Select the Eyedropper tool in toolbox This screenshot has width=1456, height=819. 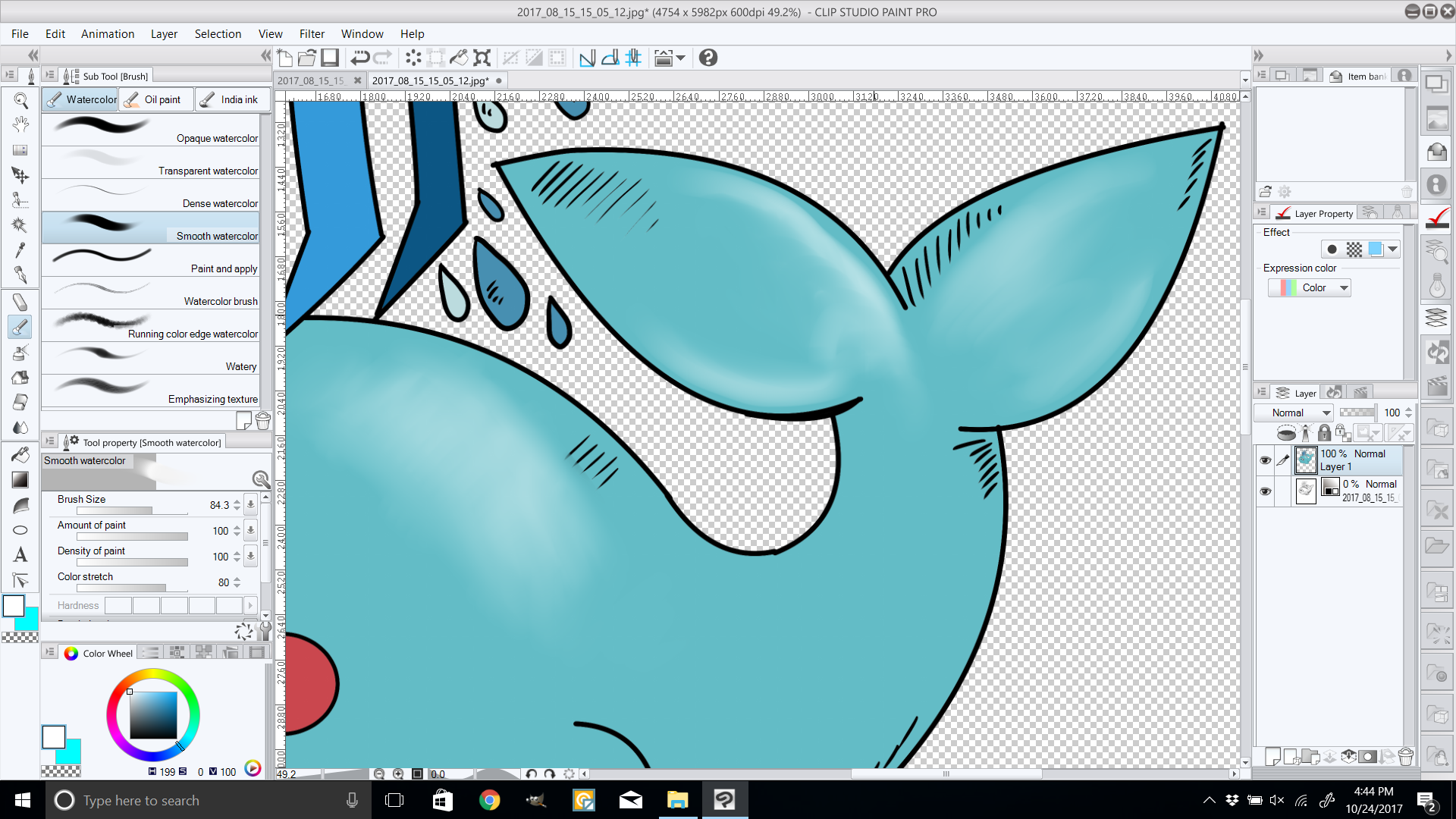click(20, 250)
